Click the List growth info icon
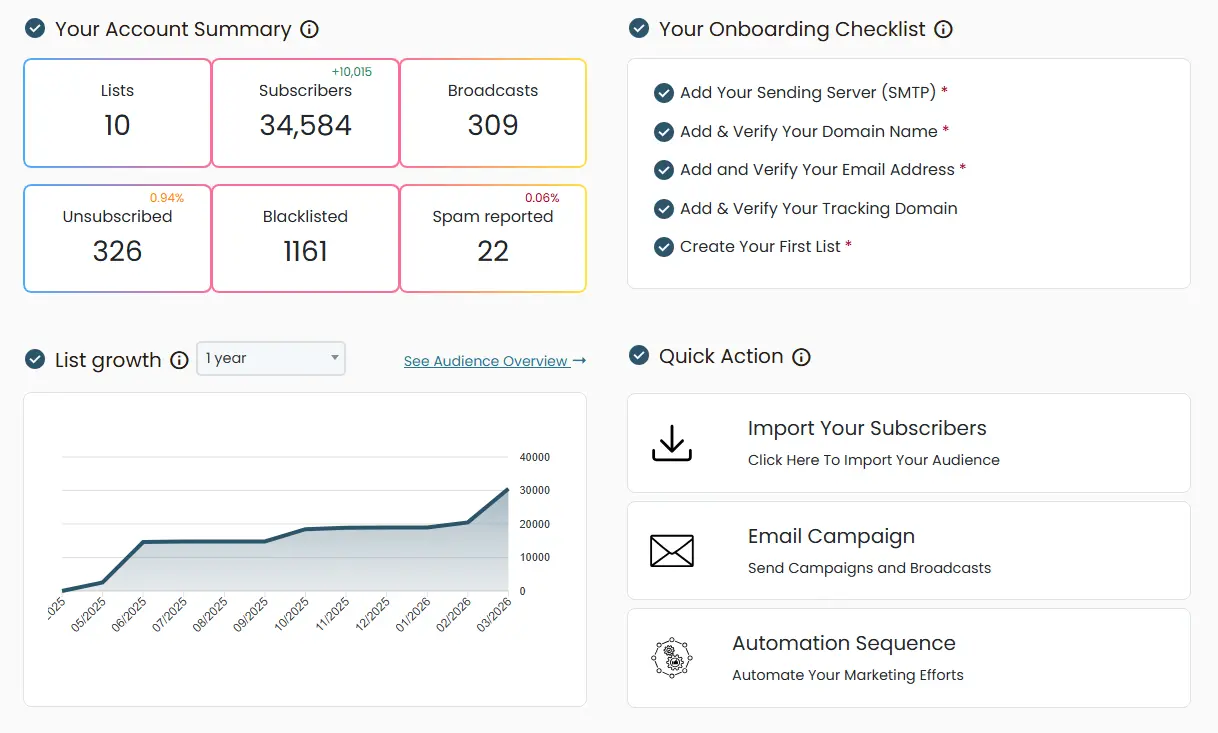 [179, 360]
